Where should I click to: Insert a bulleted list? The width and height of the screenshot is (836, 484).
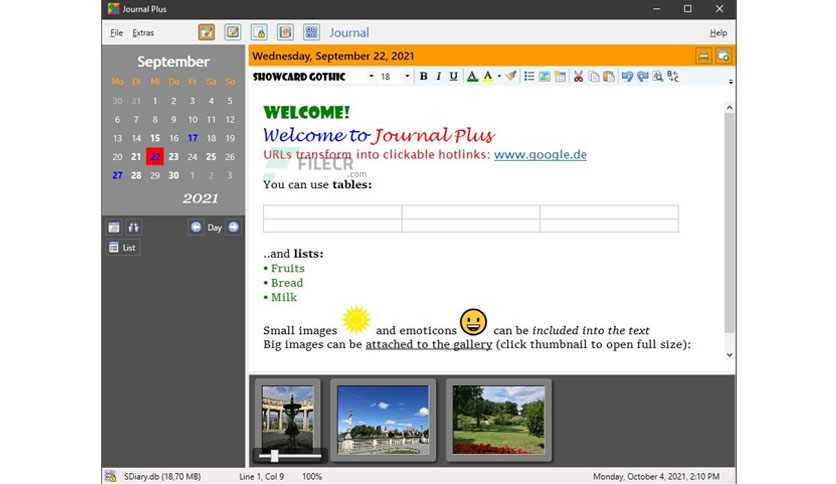coord(529,76)
